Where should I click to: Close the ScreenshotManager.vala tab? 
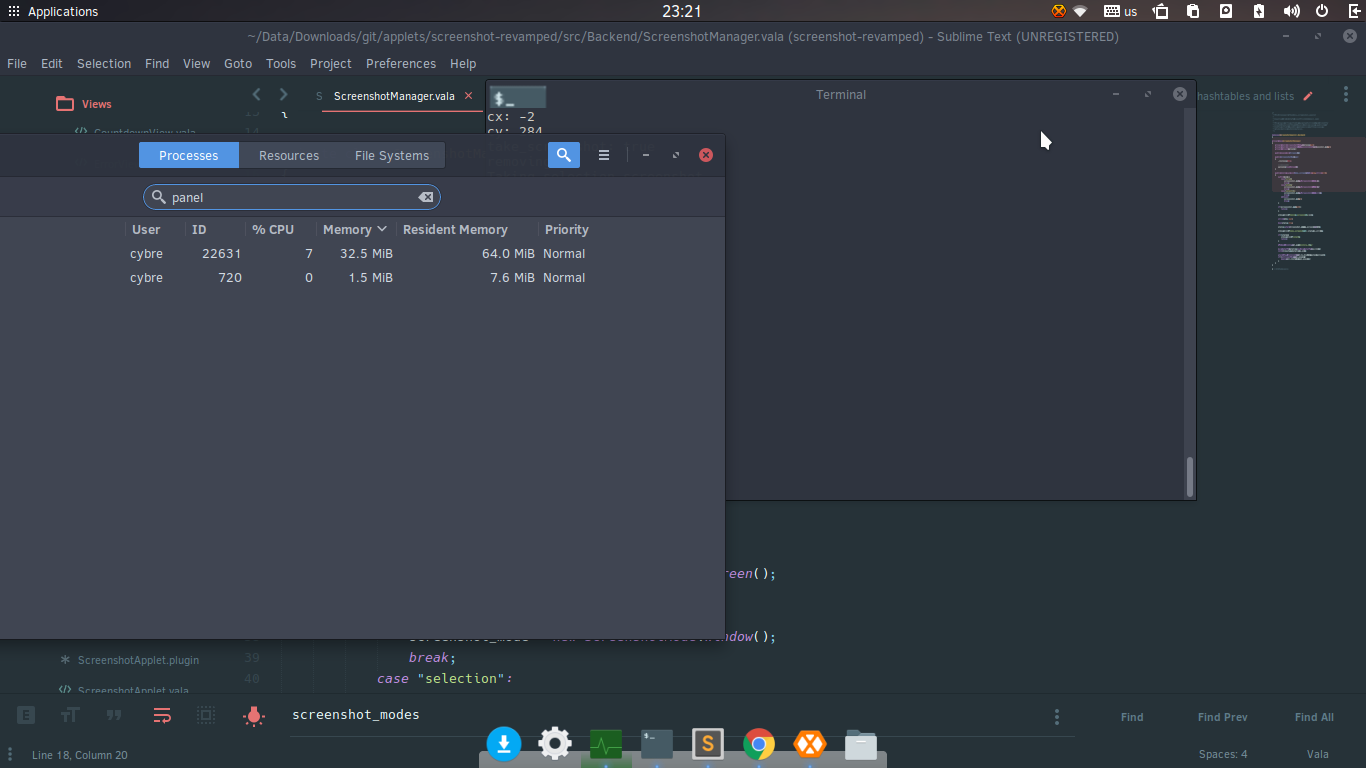(x=468, y=96)
